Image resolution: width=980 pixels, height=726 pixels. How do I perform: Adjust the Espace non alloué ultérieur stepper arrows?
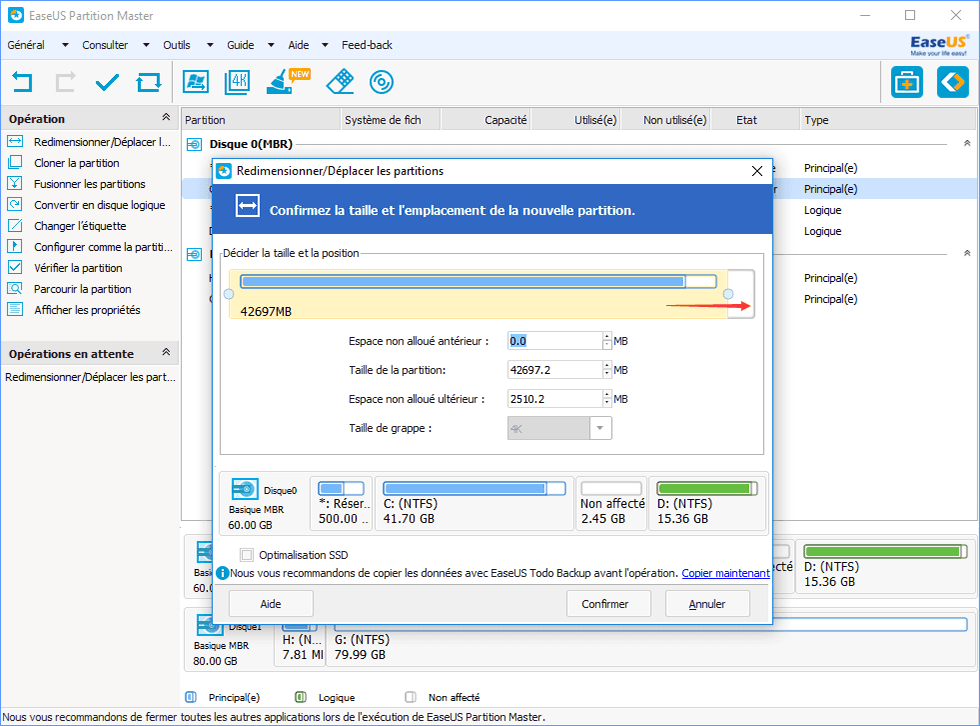pyautogui.click(x=607, y=399)
